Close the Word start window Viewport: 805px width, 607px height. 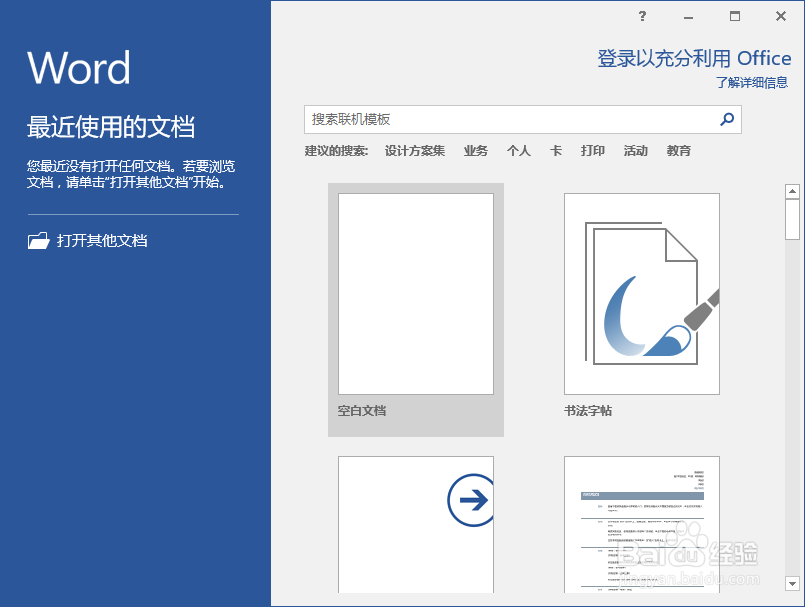point(781,16)
